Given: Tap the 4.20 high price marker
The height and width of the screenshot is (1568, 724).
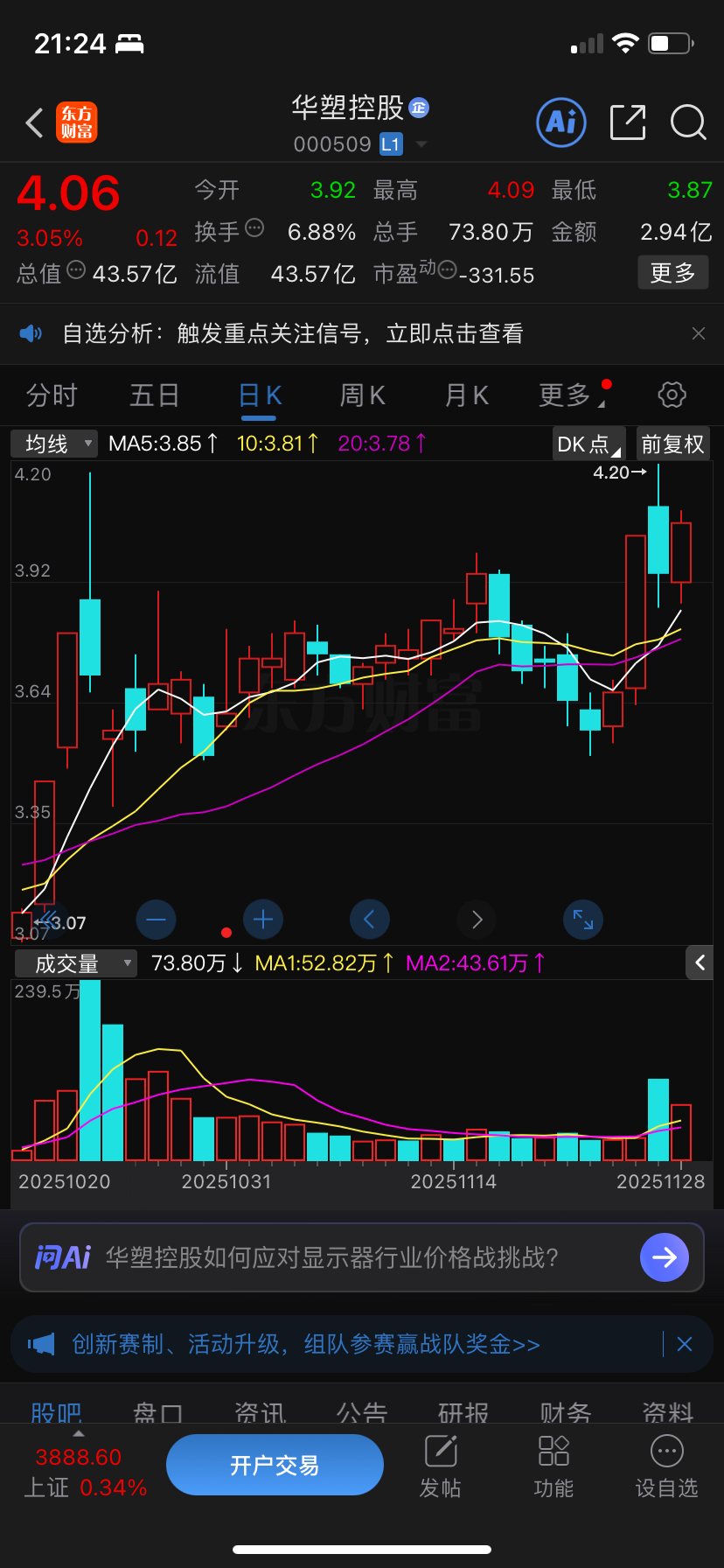Looking at the screenshot, I should pos(620,472).
